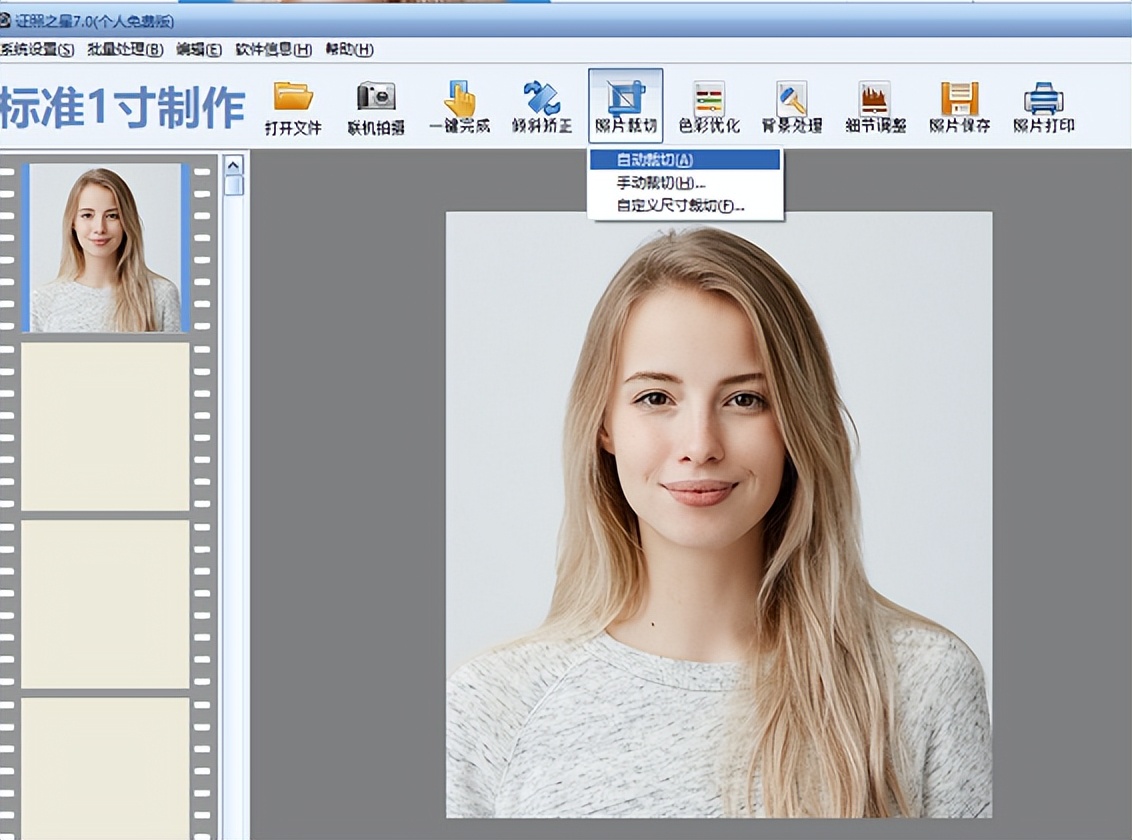Click the first empty filmstrip slot
Viewport: 1132px width, 840px height.
click(x=105, y=427)
